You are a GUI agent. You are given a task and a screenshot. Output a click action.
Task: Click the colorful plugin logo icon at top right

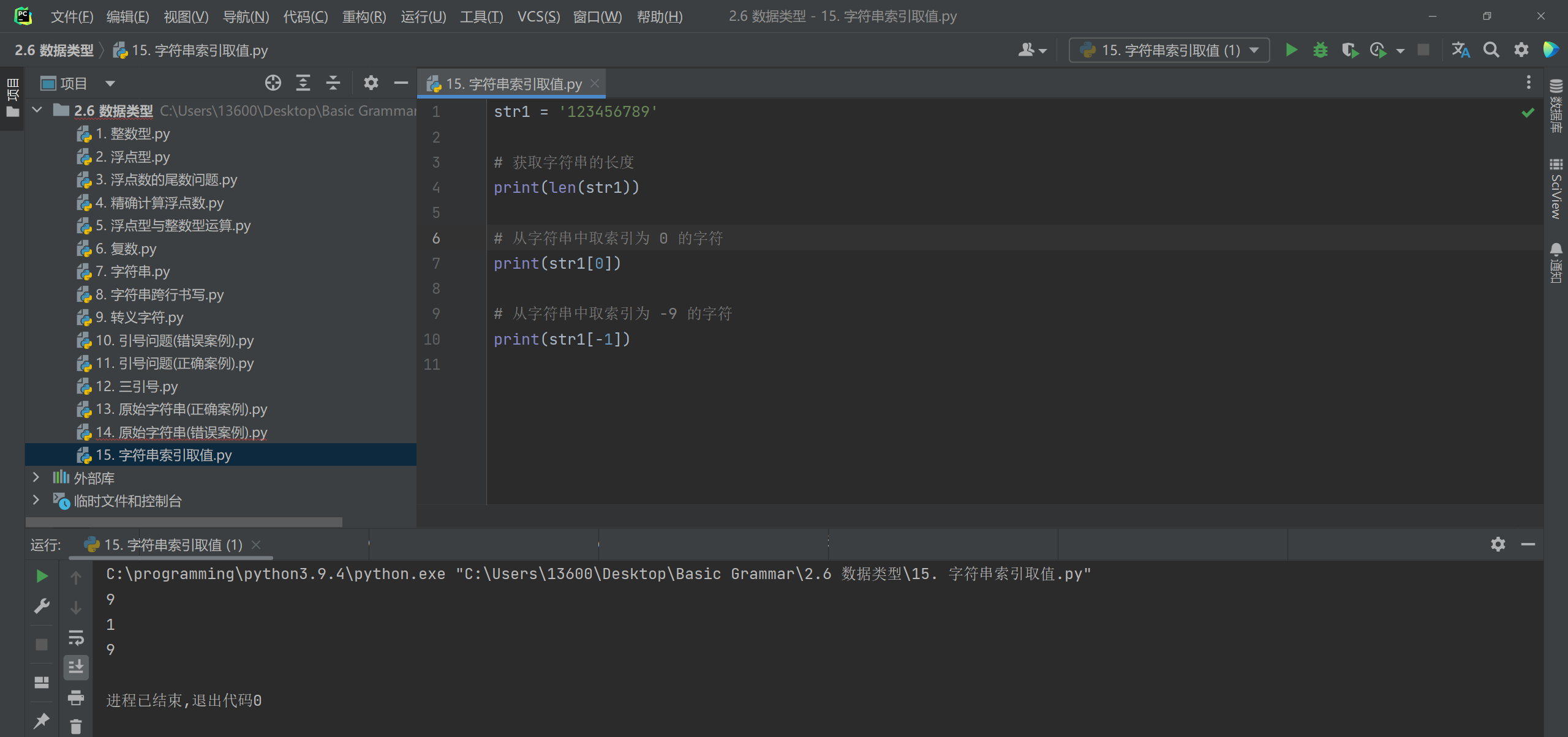[x=1551, y=50]
